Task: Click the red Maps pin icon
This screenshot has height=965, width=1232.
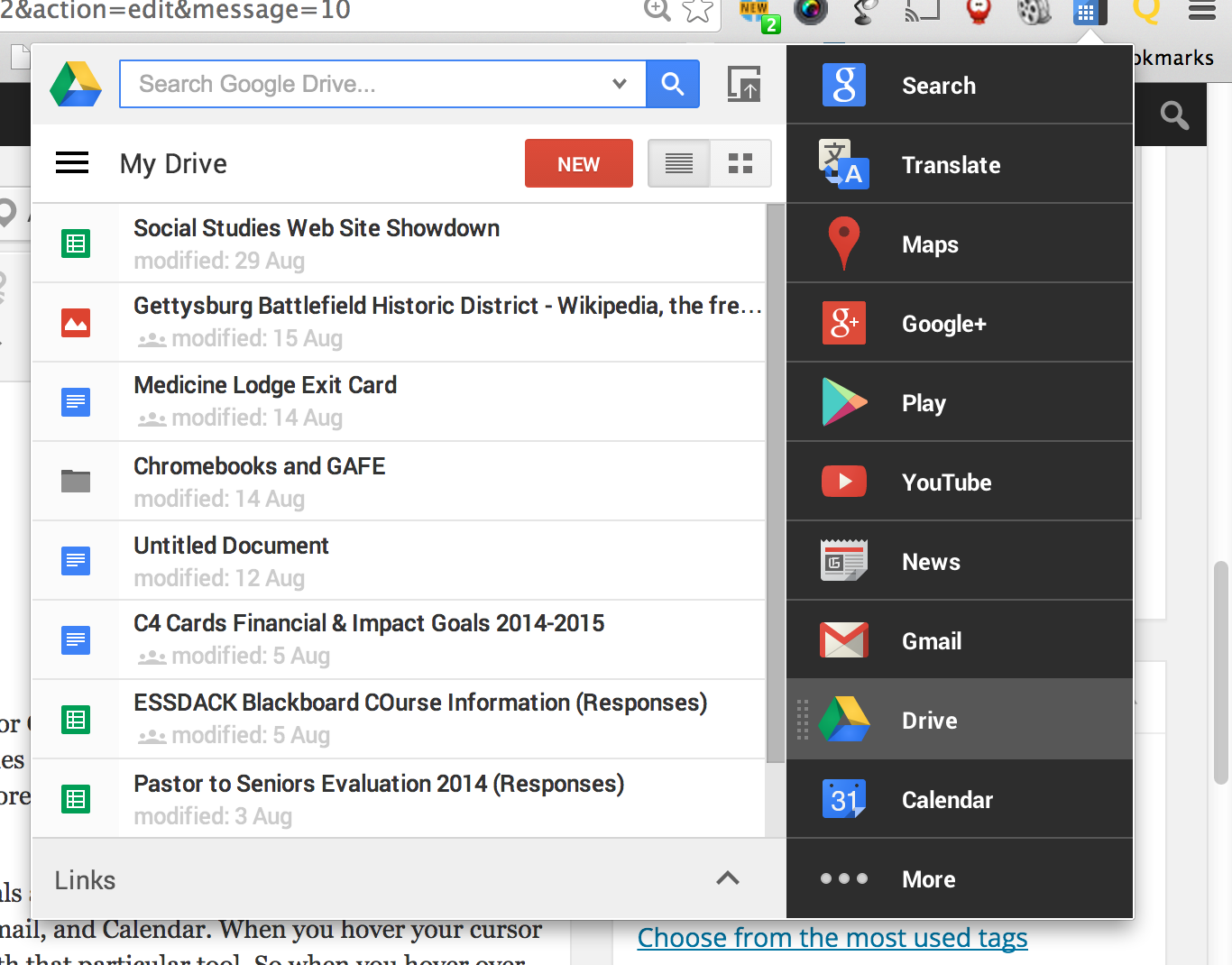Action: pyautogui.click(x=844, y=244)
